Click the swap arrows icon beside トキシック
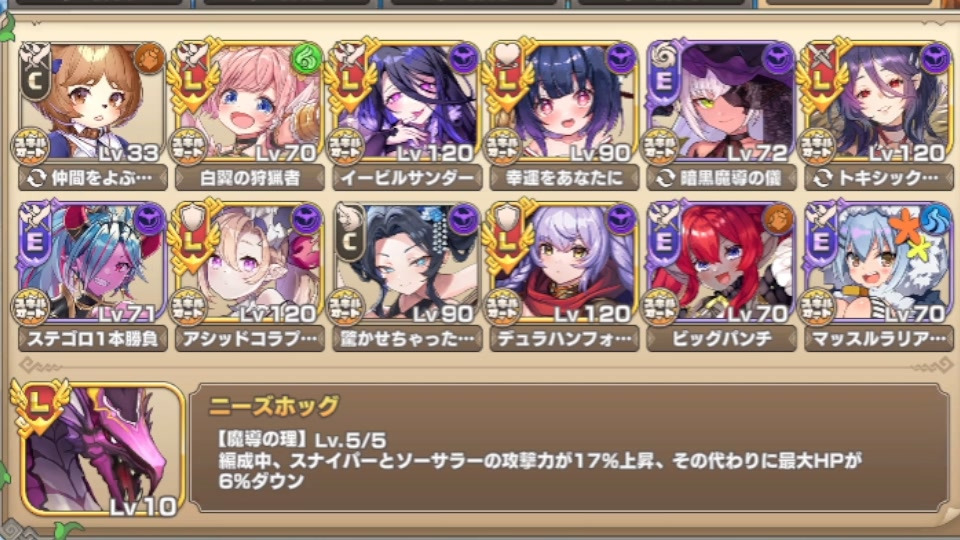 coord(823,178)
